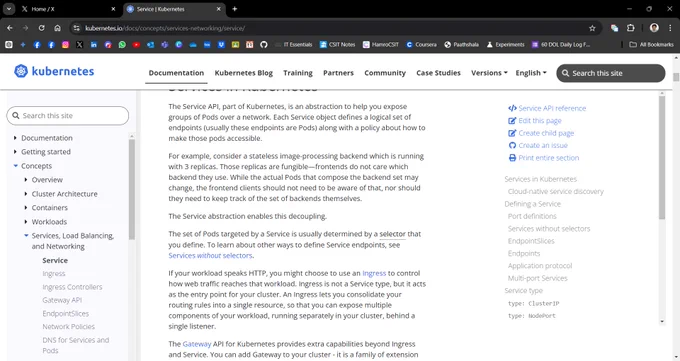The height and width of the screenshot is (361, 680).
Task: Select Gateway API in the sidebar
Action: (62, 300)
